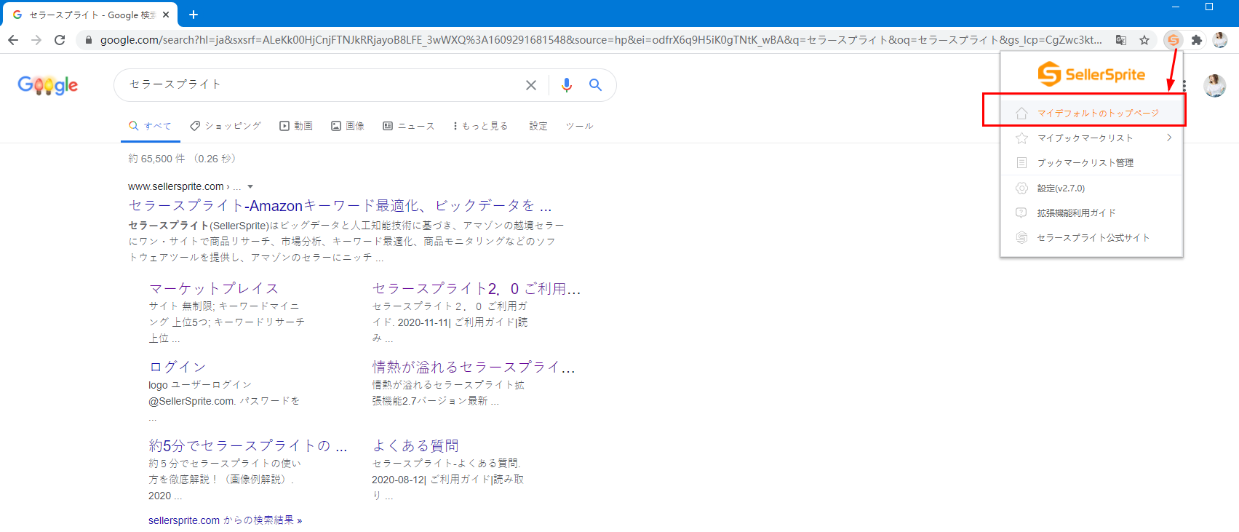Open Chrome profile avatar in toolbar
Screen dimensions: 1239x532
1220,40
